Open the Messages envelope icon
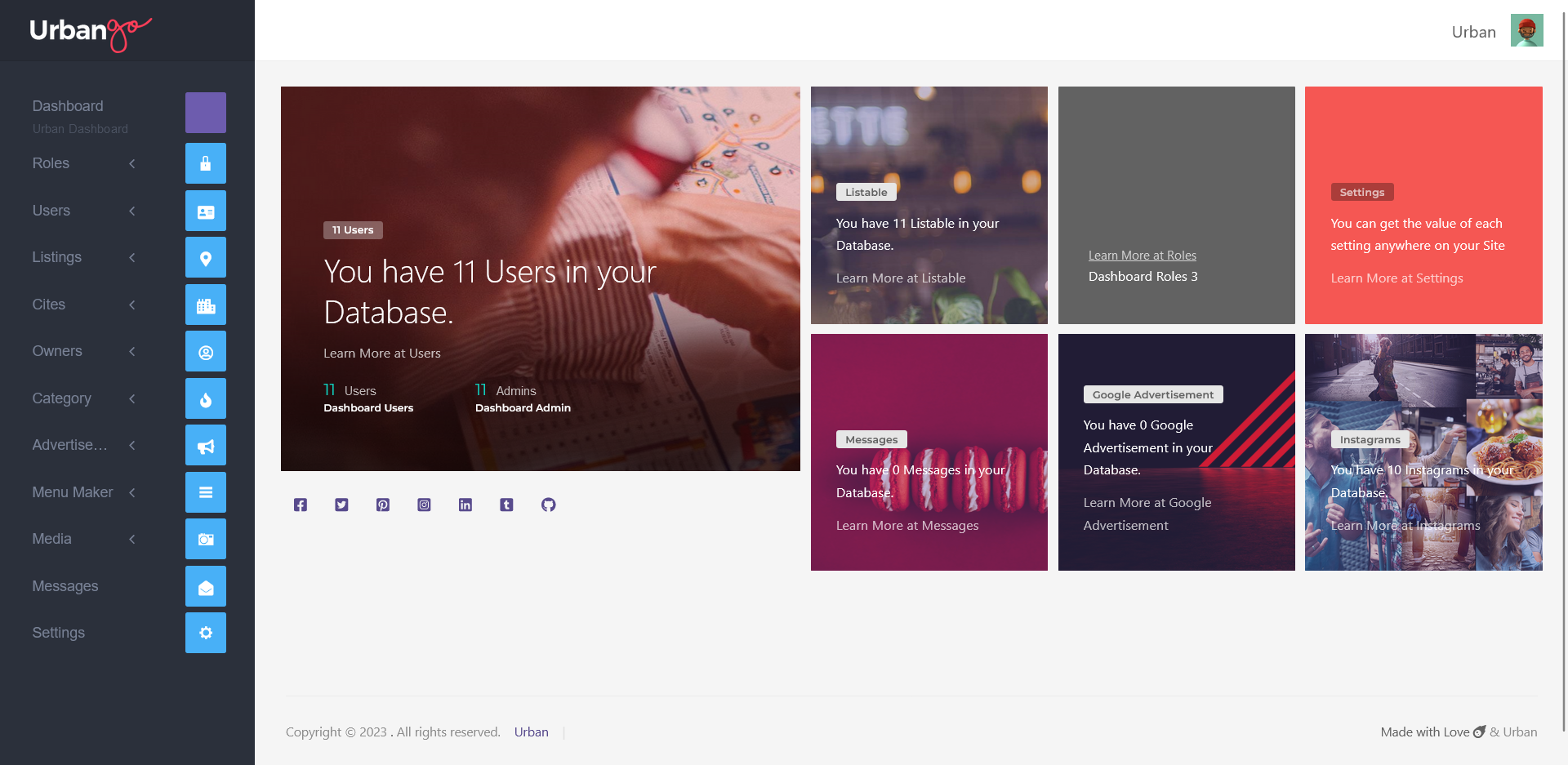This screenshot has height=765, width=1568. click(205, 586)
